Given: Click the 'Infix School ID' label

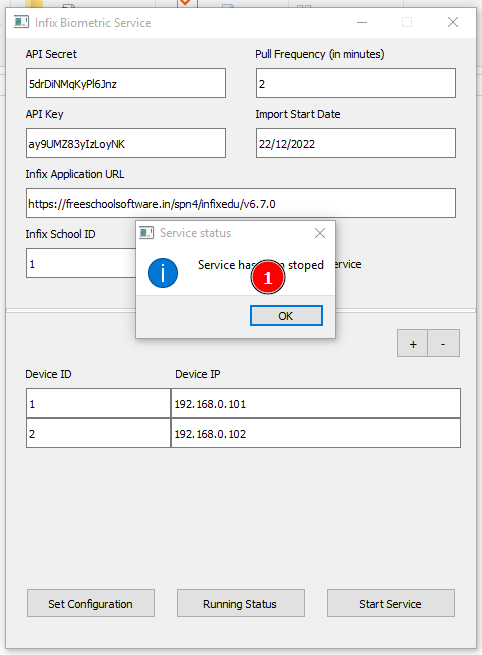Looking at the screenshot, I should (x=61, y=234).
